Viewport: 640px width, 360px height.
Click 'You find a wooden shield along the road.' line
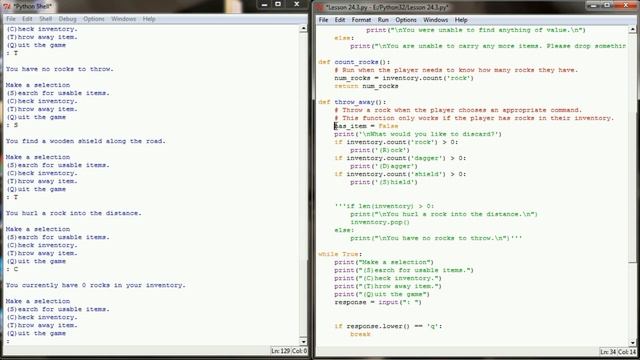(x=86, y=141)
